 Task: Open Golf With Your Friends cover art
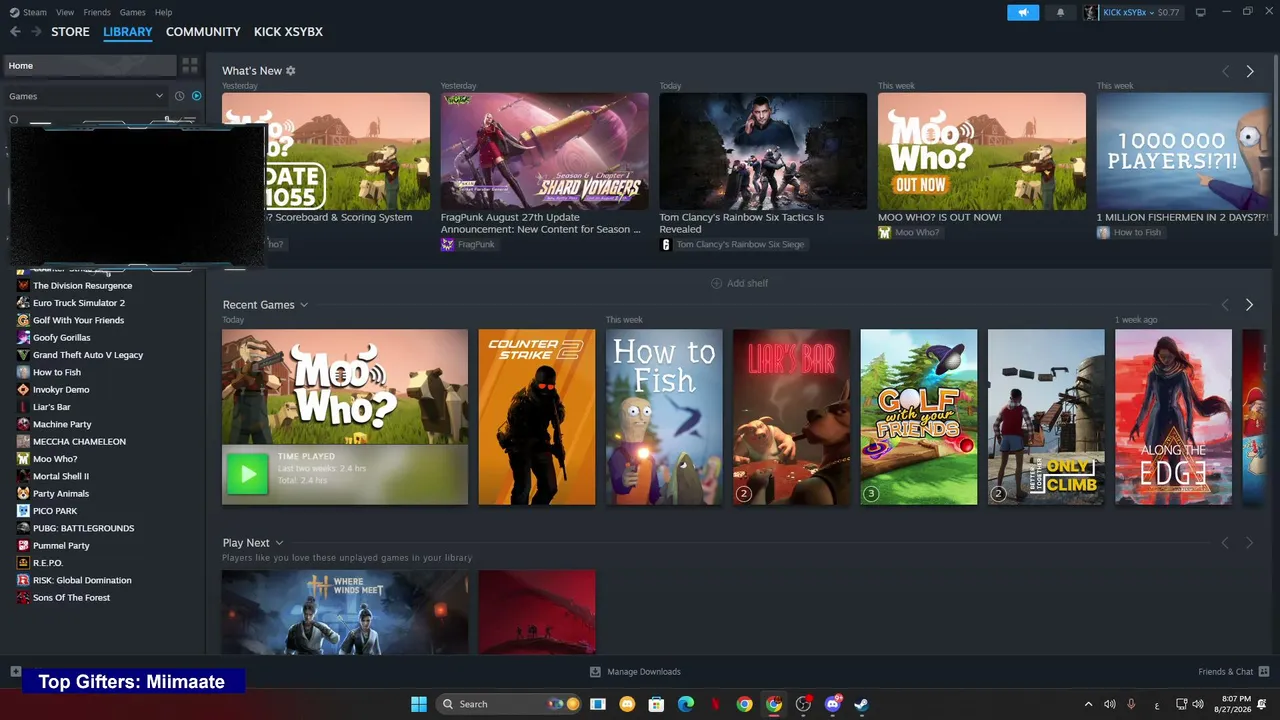pos(919,417)
